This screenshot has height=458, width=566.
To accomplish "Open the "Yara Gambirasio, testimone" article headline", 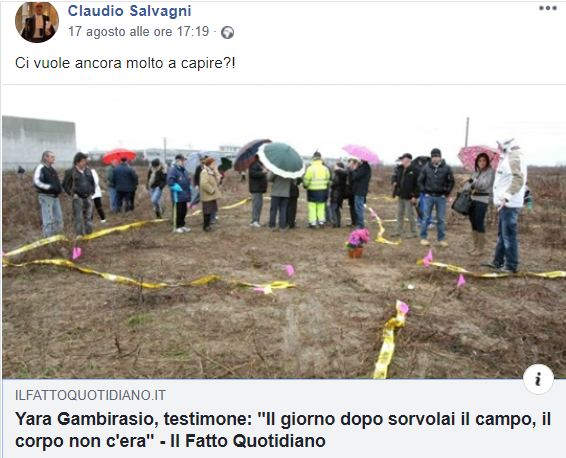I will click(x=283, y=430).
